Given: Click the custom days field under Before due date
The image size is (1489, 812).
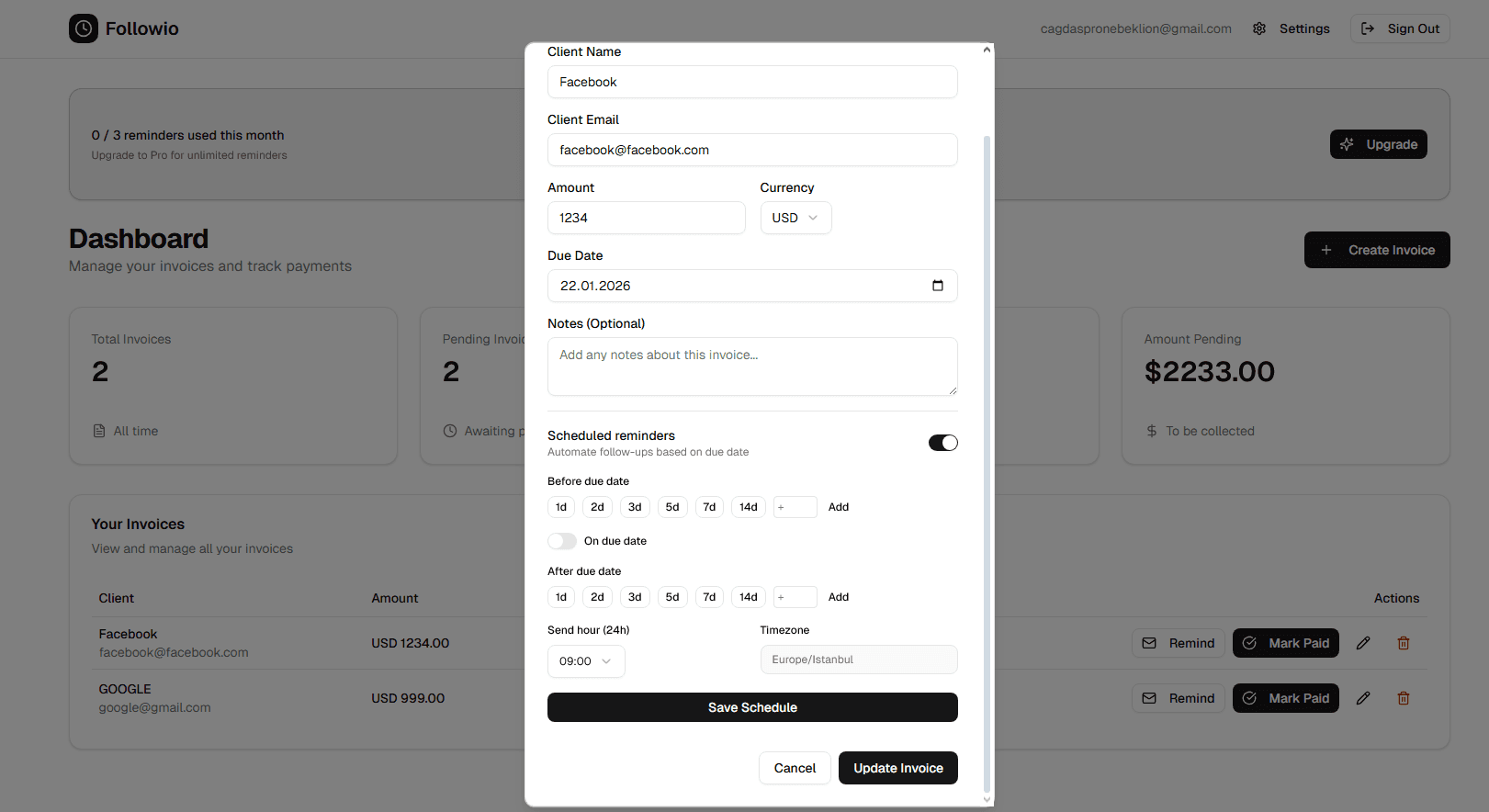Looking at the screenshot, I should click(x=795, y=507).
